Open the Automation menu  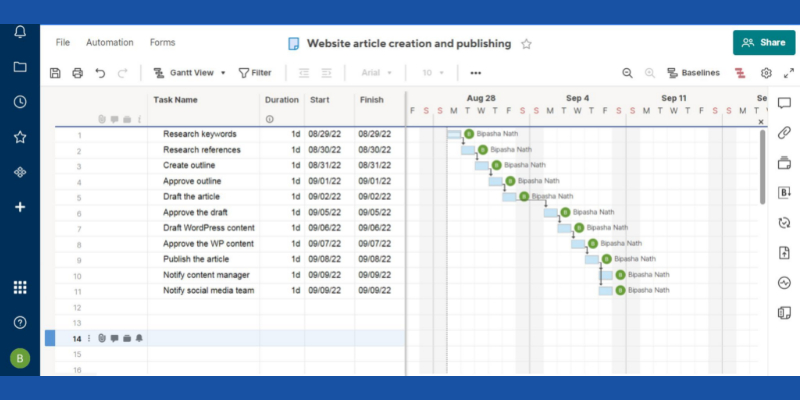tap(110, 43)
